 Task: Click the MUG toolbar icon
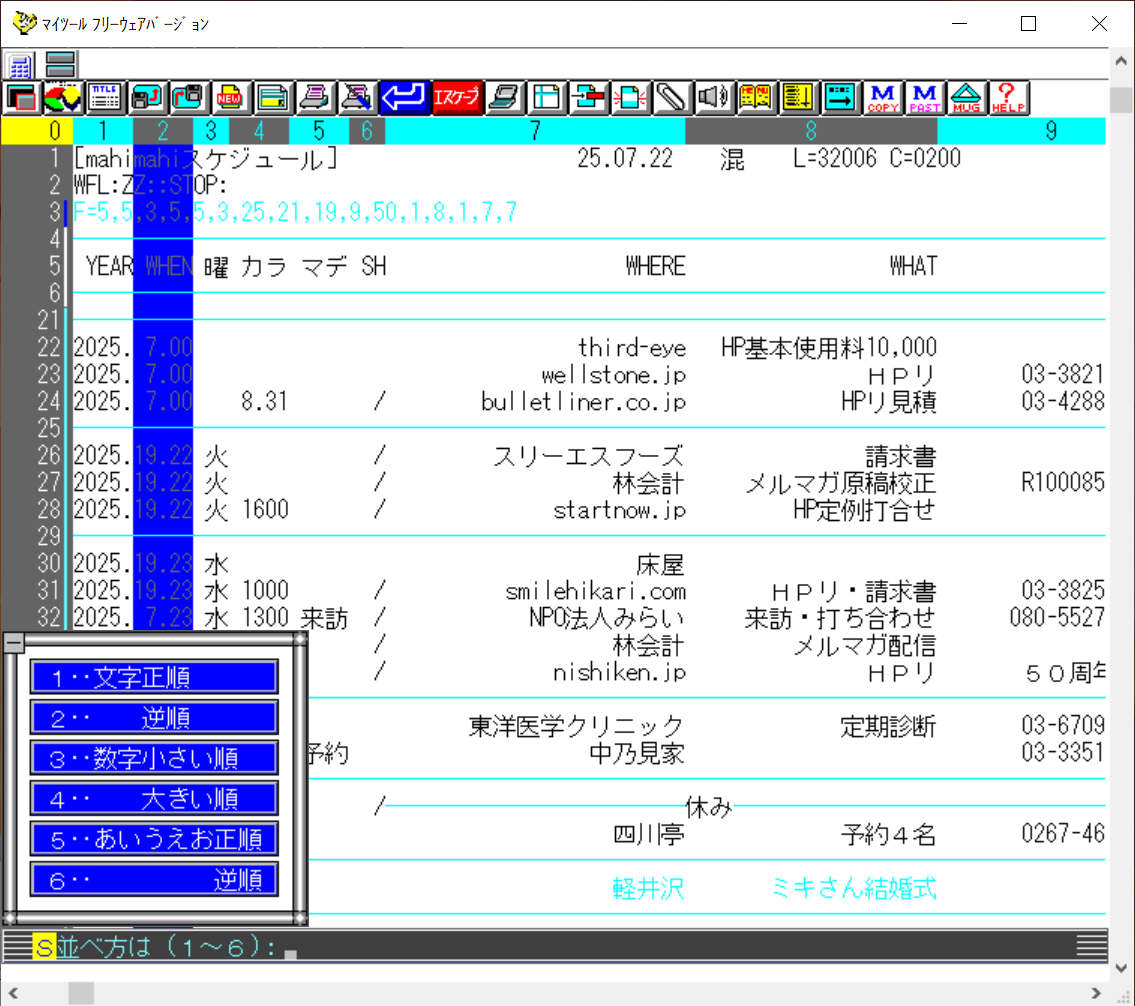pyautogui.click(x=966, y=97)
